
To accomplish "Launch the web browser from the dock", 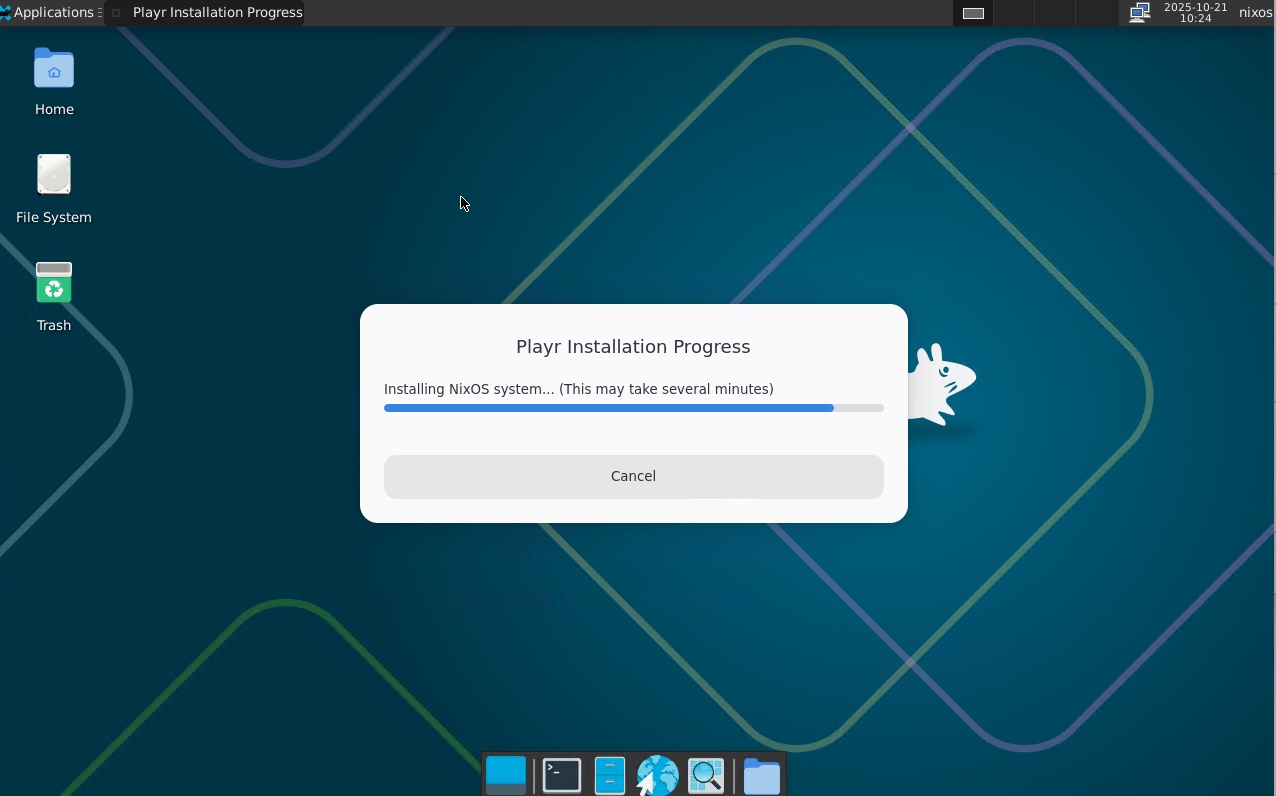I will click(x=657, y=775).
